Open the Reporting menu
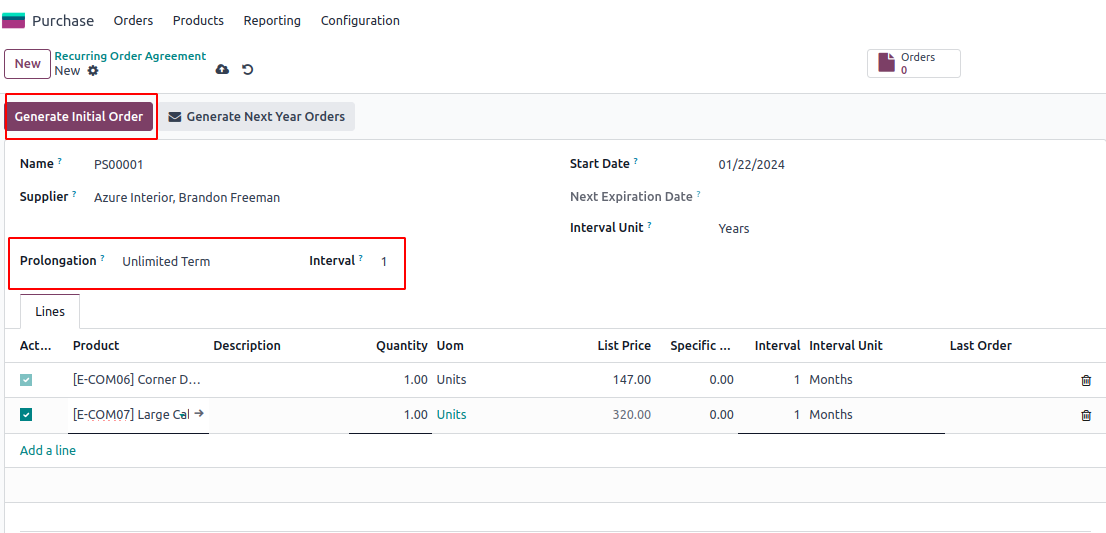 (x=272, y=20)
